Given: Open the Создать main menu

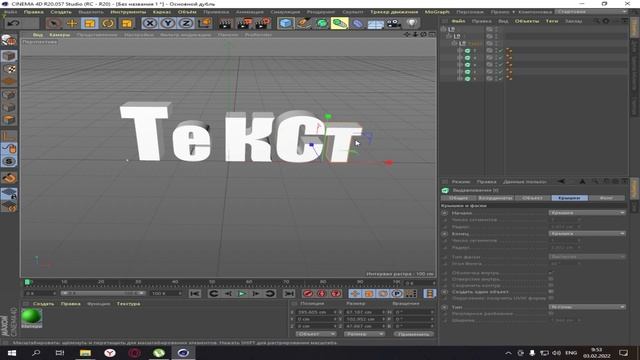Looking at the screenshot, I should (61, 12).
